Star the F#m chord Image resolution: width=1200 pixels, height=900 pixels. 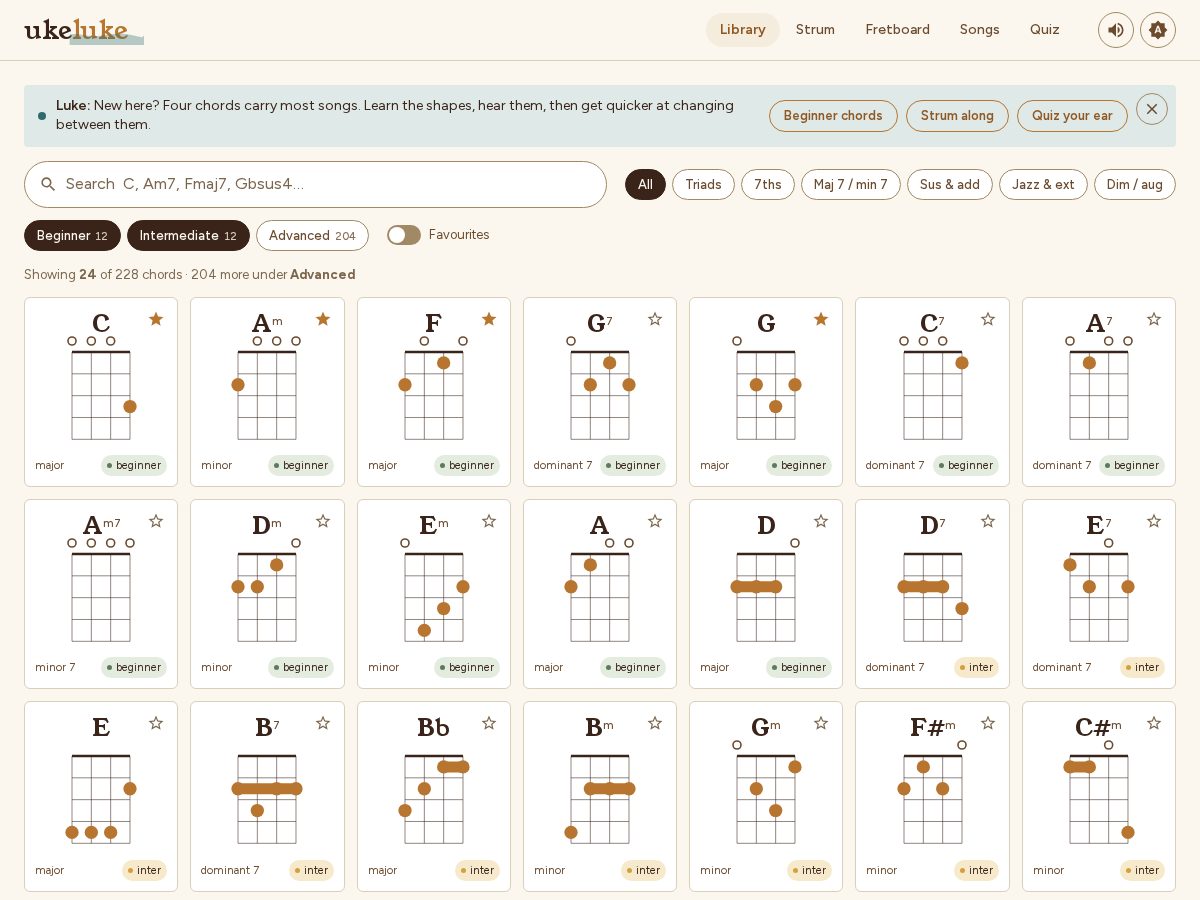click(x=988, y=723)
